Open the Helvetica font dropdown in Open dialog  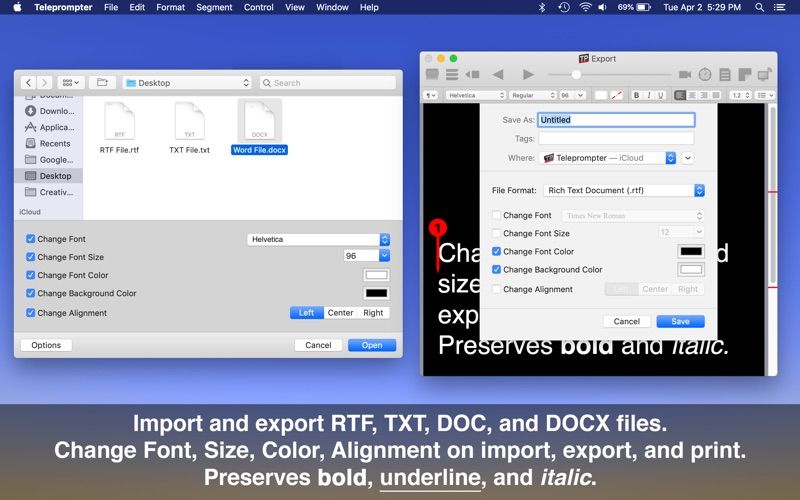point(319,239)
